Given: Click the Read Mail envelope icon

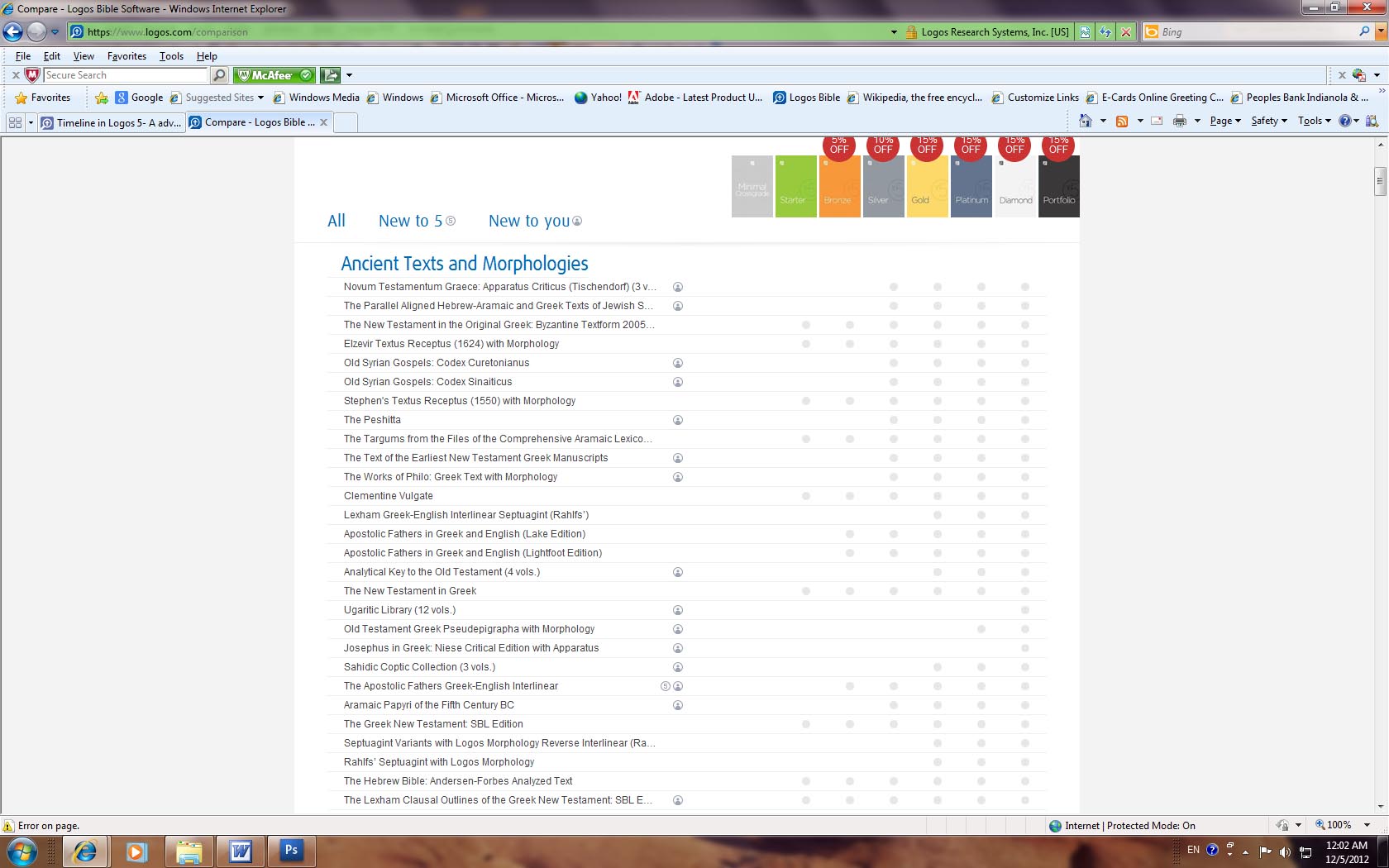Looking at the screenshot, I should click(1157, 121).
